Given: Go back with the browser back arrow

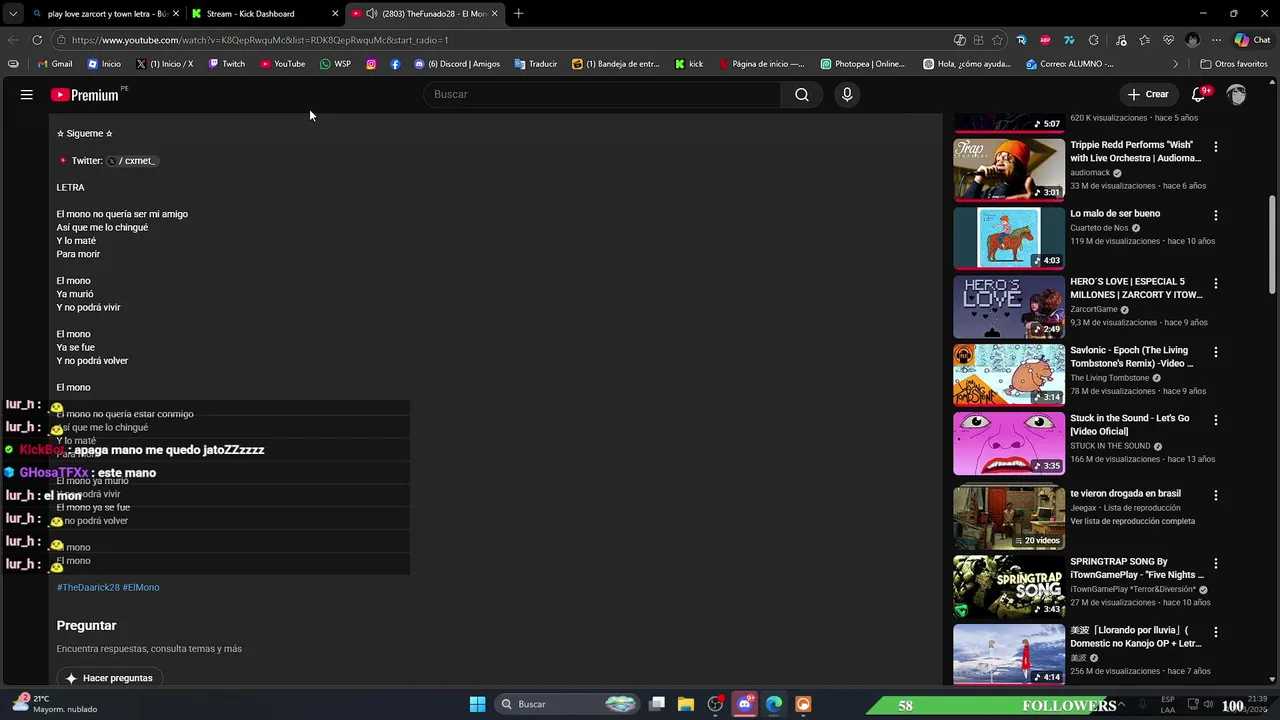Looking at the screenshot, I should [12, 40].
